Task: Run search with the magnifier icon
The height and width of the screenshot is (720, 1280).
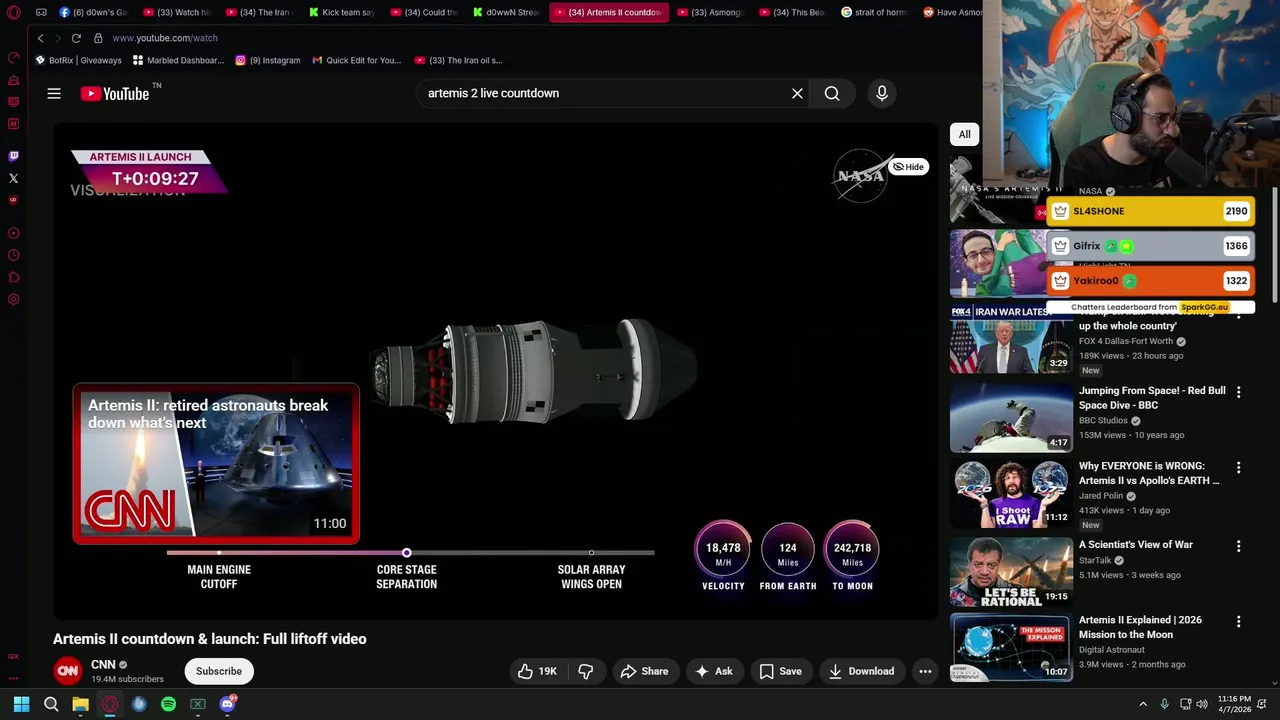Action: [x=832, y=93]
